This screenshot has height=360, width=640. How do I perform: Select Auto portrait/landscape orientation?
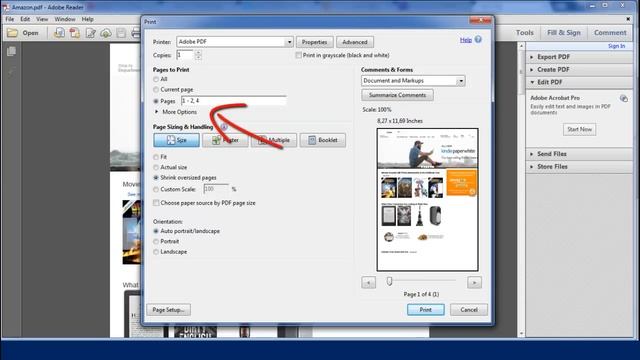click(x=156, y=231)
